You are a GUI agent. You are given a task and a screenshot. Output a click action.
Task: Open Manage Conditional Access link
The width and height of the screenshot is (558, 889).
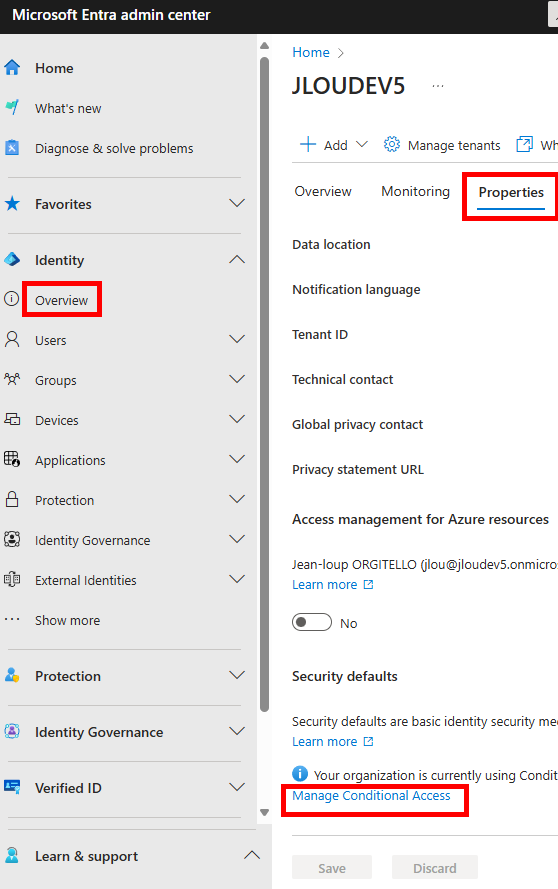pos(371,795)
